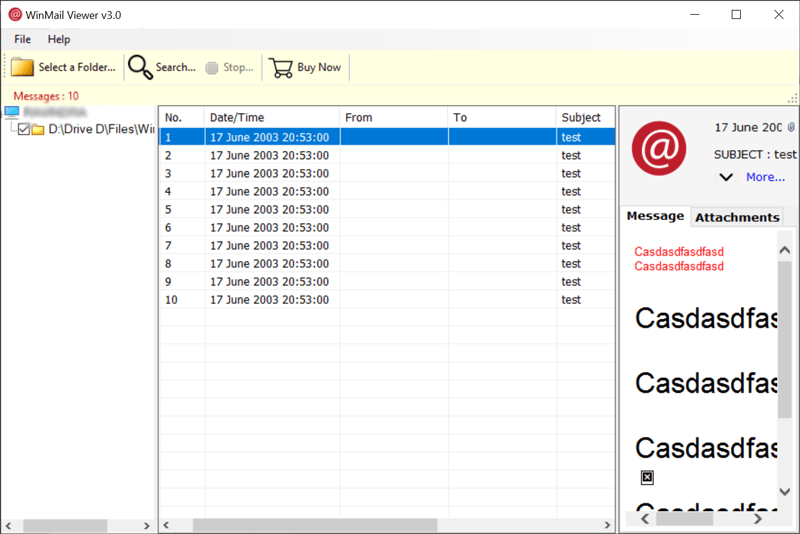800x534 pixels.
Task: Select the D:\Drive D\Files folder tree item
Action: [101, 130]
